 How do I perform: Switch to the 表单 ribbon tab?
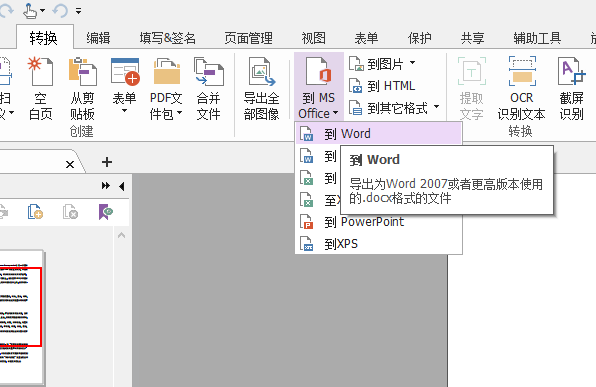click(366, 38)
